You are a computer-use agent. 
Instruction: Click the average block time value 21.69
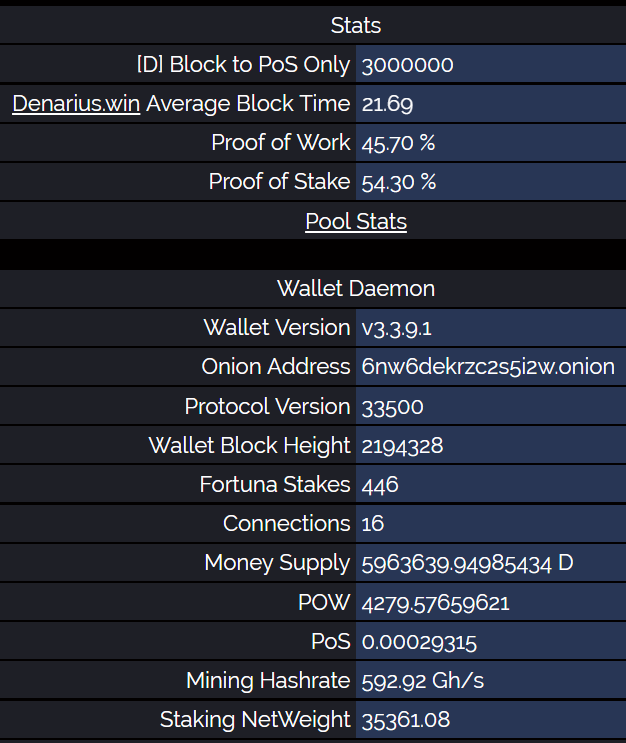pos(388,104)
